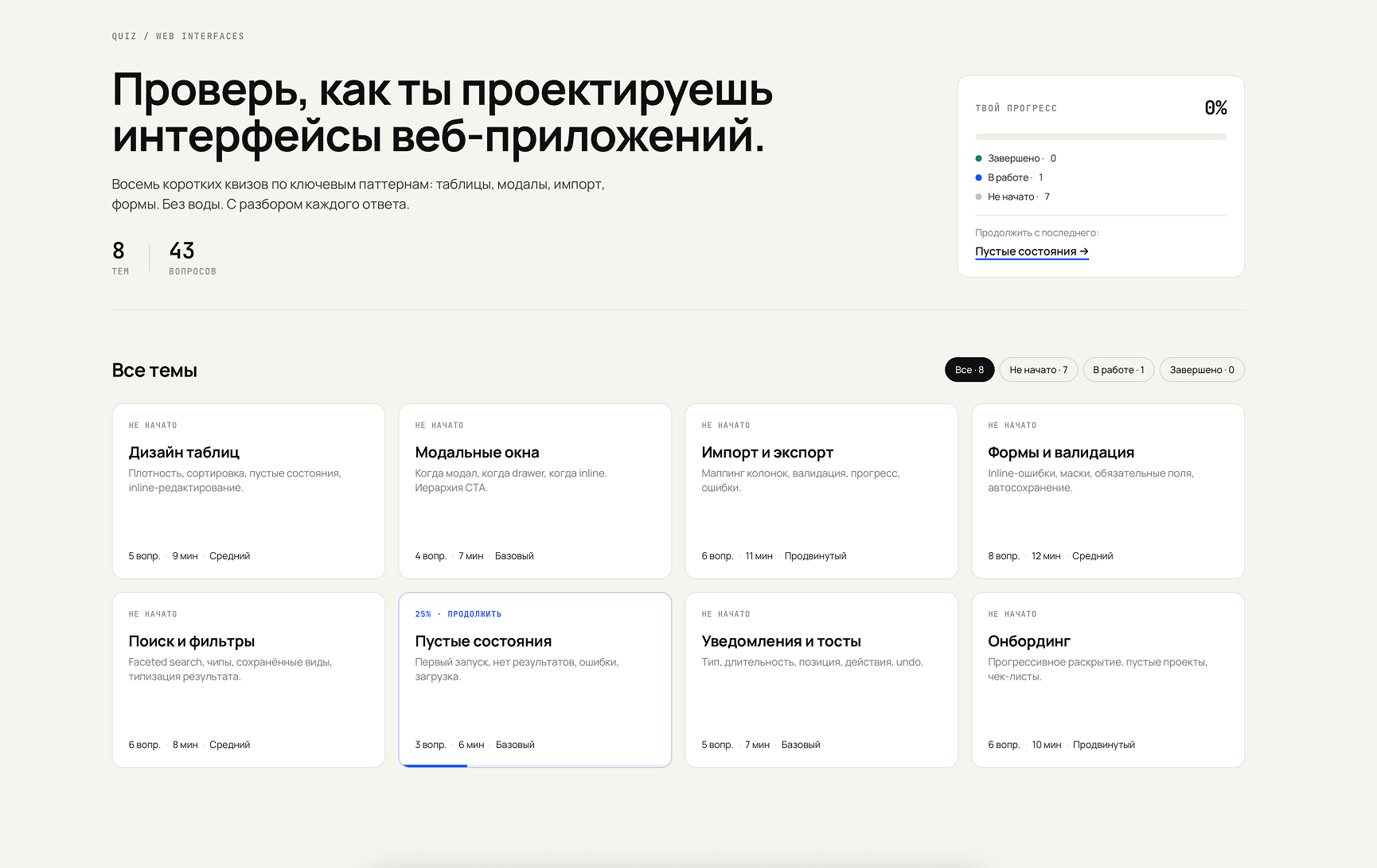The height and width of the screenshot is (868, 1377).
Task: Click "Базовый" level on Модальные окна card
Action: [514, 556]
